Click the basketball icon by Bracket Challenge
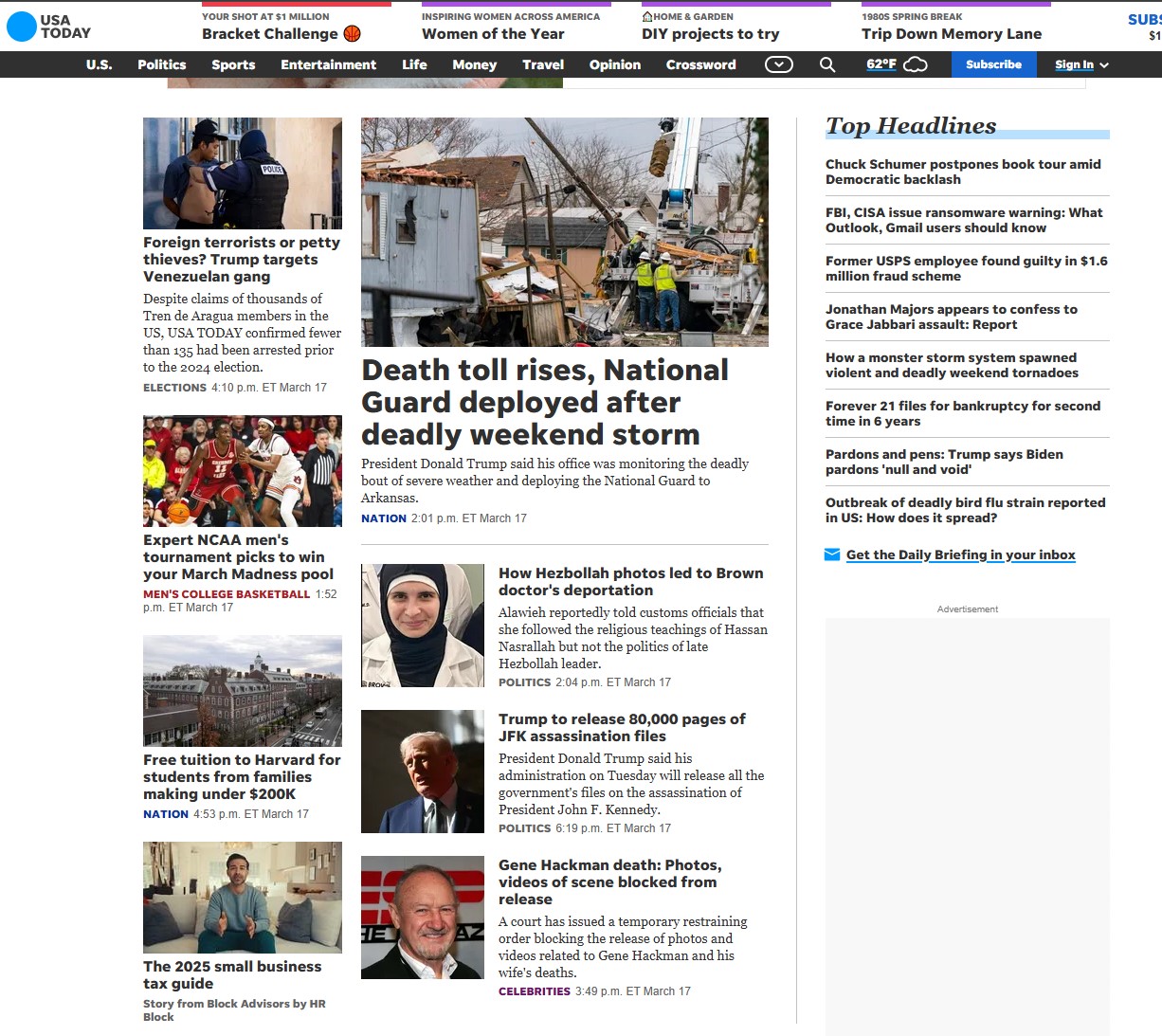Image resolution: width=1162 pixels, height=1036 pixels. pyautogui.click(x=353, y=34)
